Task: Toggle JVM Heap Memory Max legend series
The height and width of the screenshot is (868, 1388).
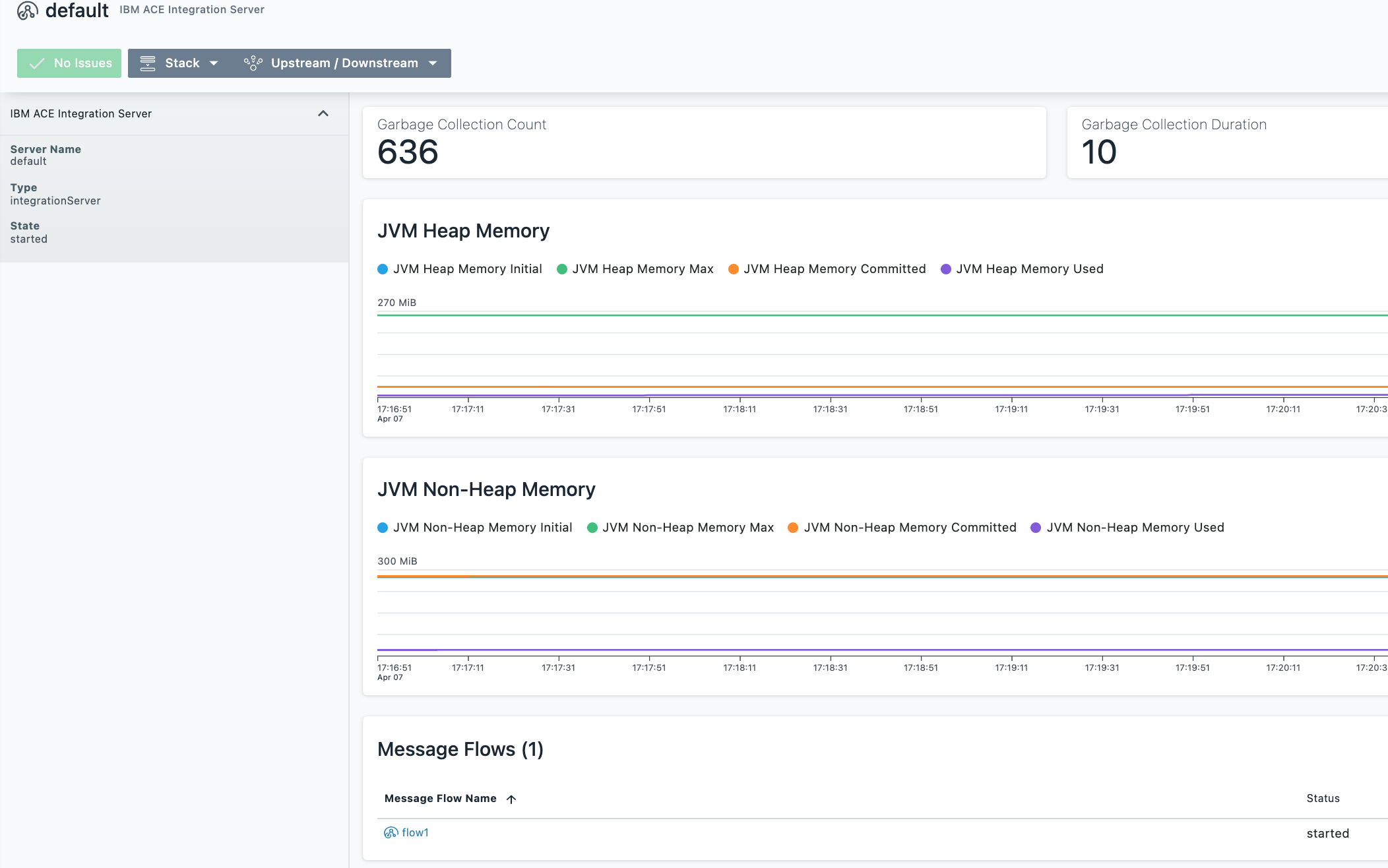Action: (x=635, y=269)
